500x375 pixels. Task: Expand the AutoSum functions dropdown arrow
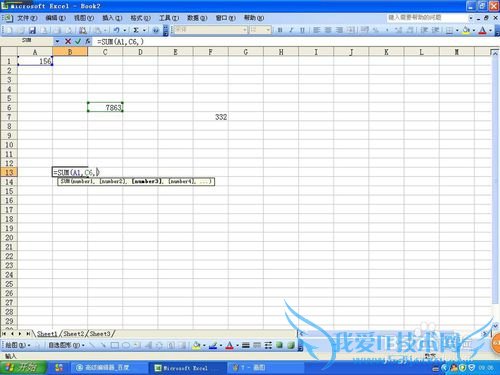(144, 30)
